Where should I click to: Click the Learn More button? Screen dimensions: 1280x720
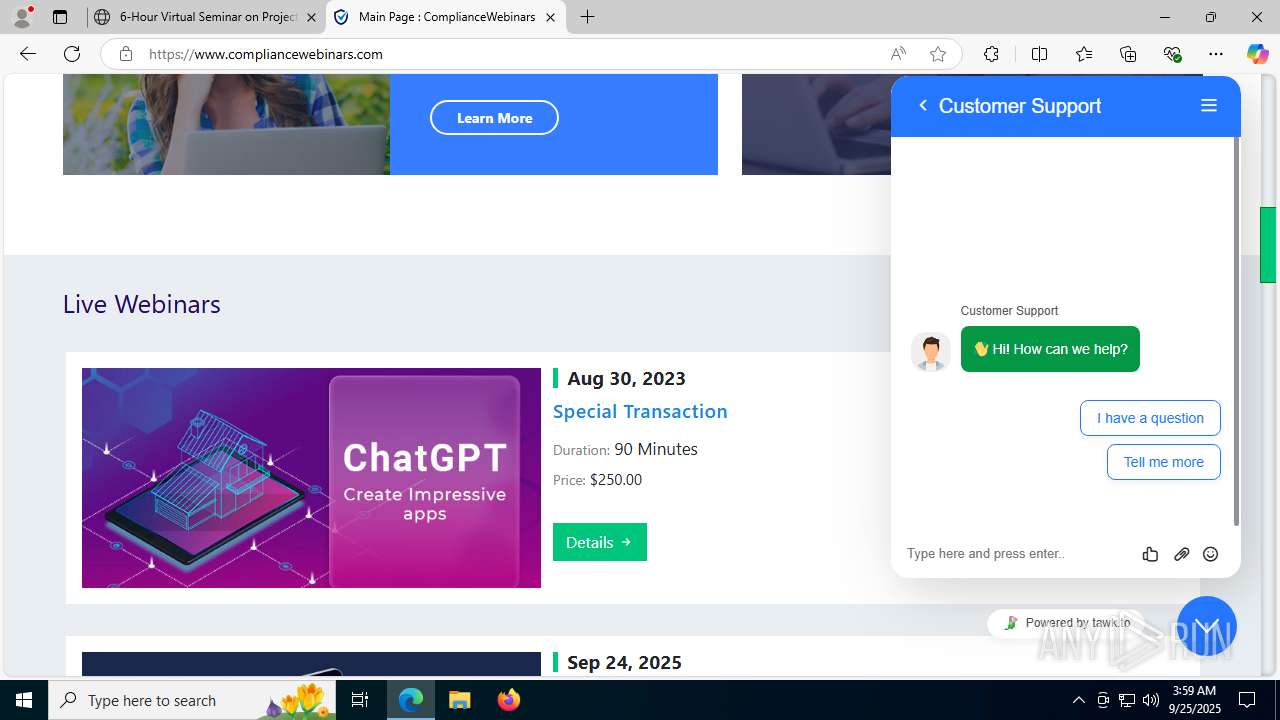494,118
